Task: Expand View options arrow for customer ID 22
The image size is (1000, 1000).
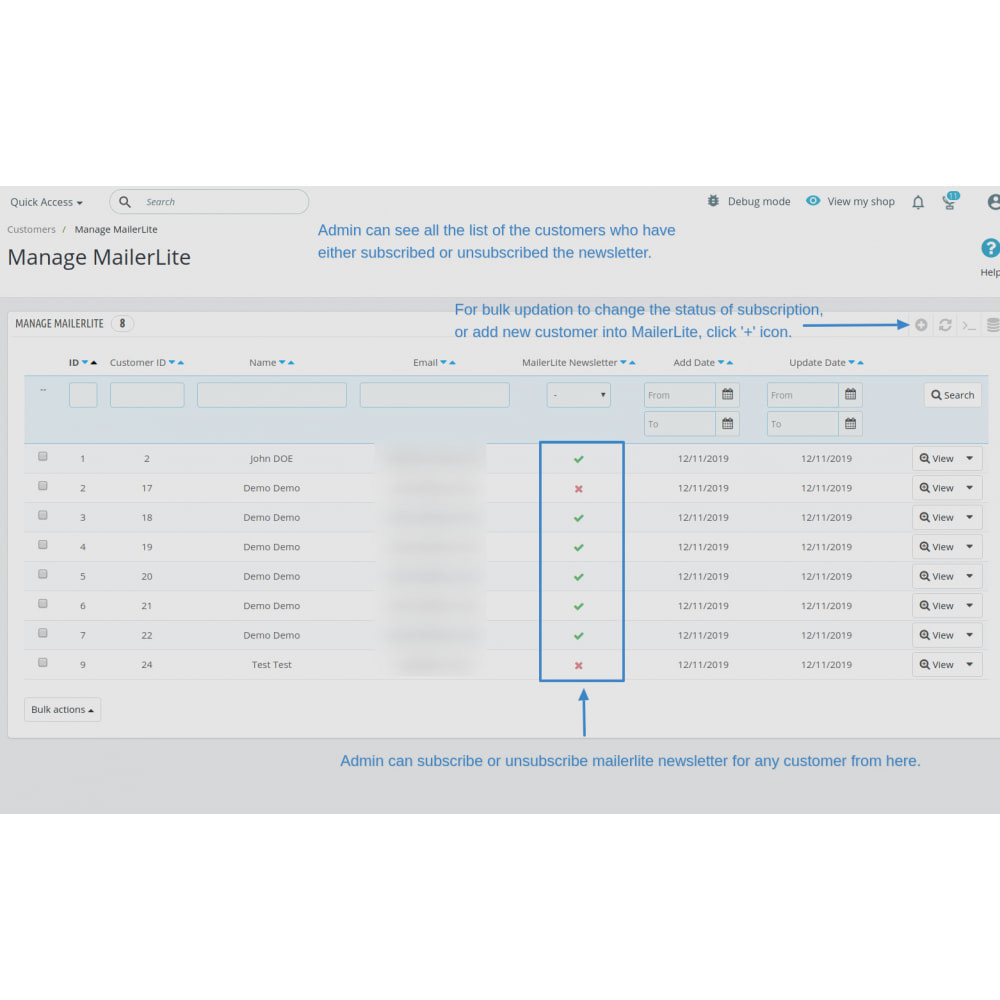Action: (x=969, y=635)
